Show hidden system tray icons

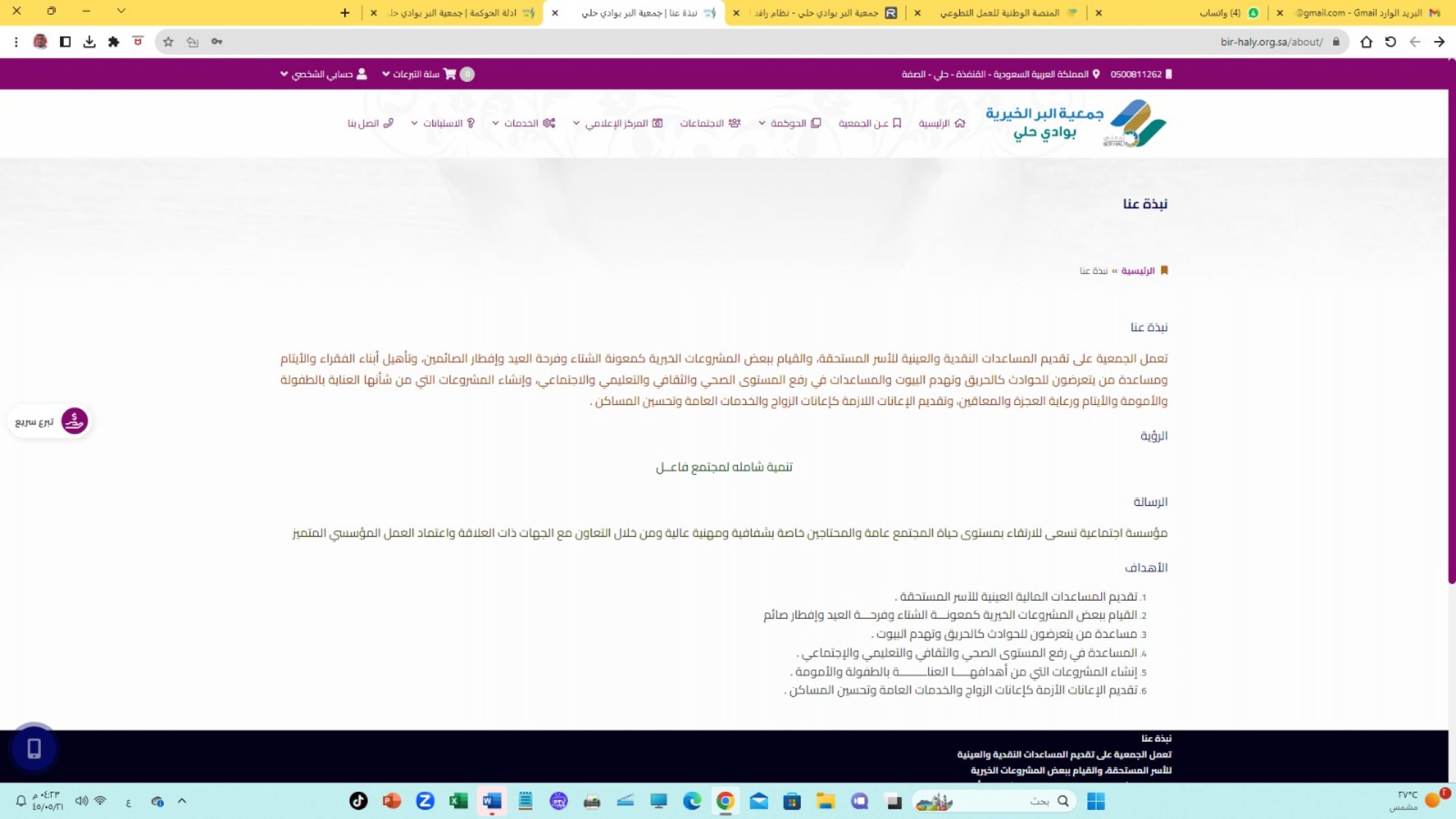pos(182,801)
